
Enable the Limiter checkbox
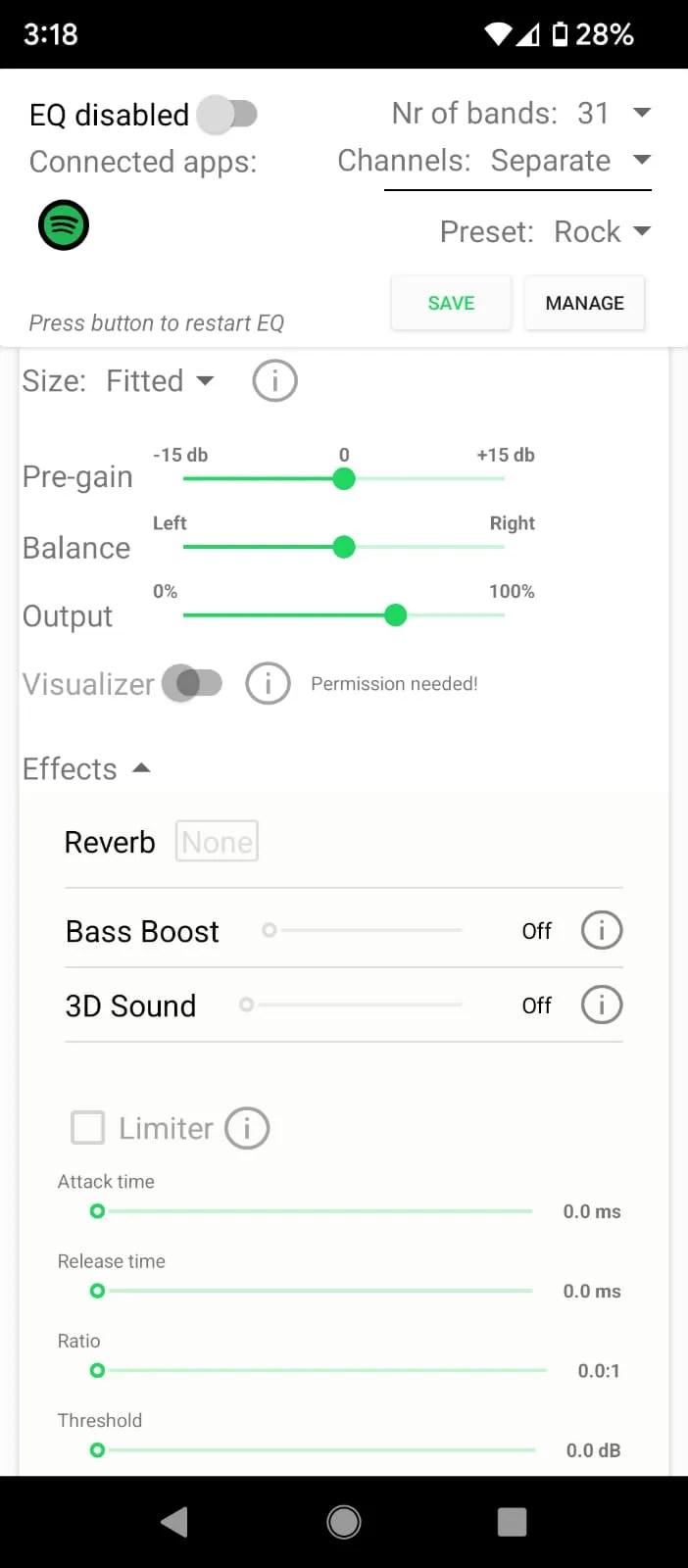(87, 1128)
